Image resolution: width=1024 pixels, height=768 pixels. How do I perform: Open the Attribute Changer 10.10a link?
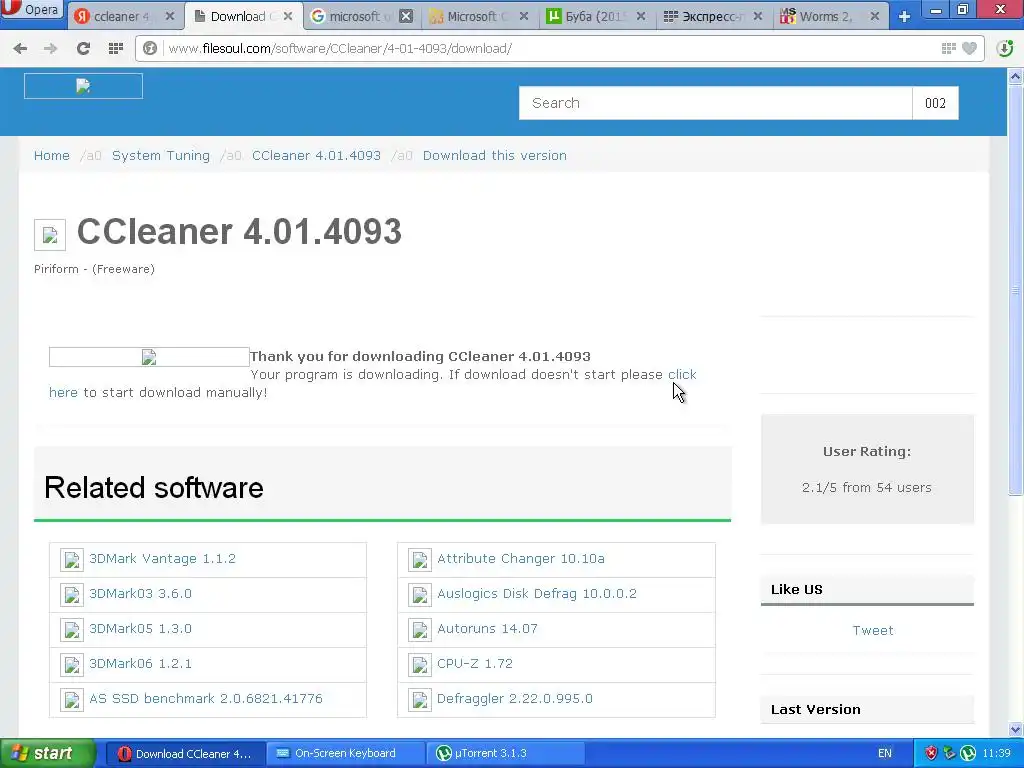pyautogui.click(x=520, y=559)
